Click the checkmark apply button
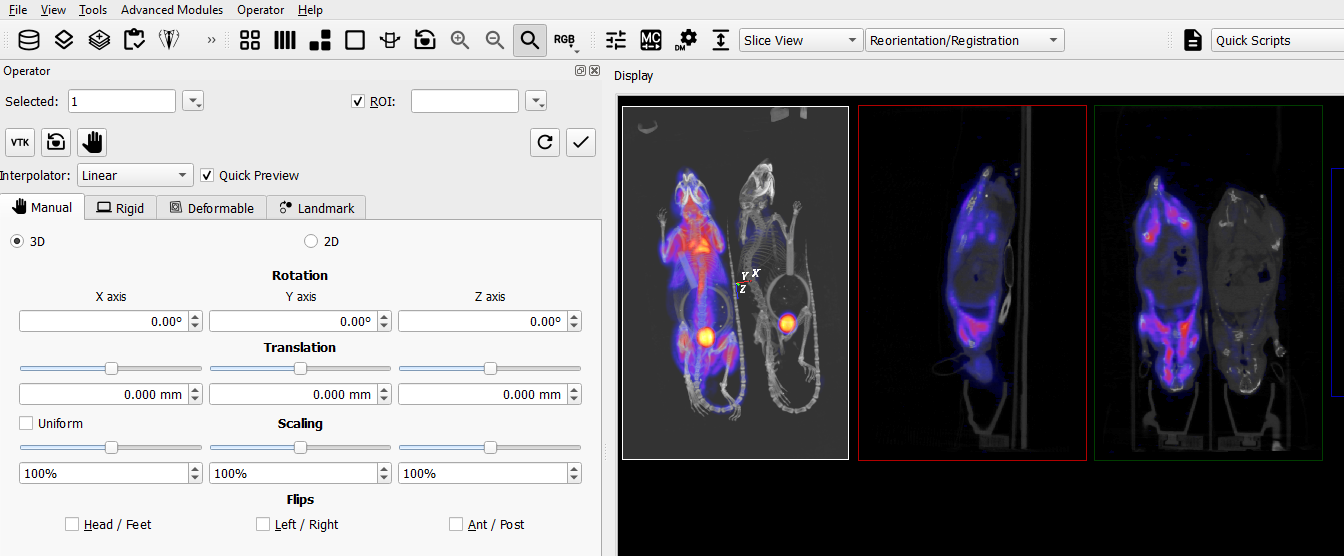The height and width of the screenshot is (556, 1344). coord(581,142)
